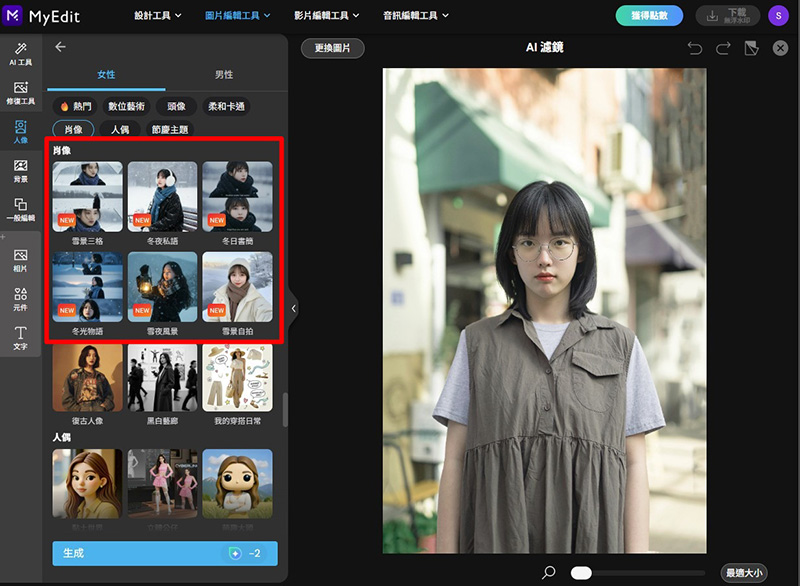
Task: Open the AI 工具 sidebar panel
Action: click(x=20, y=54)
